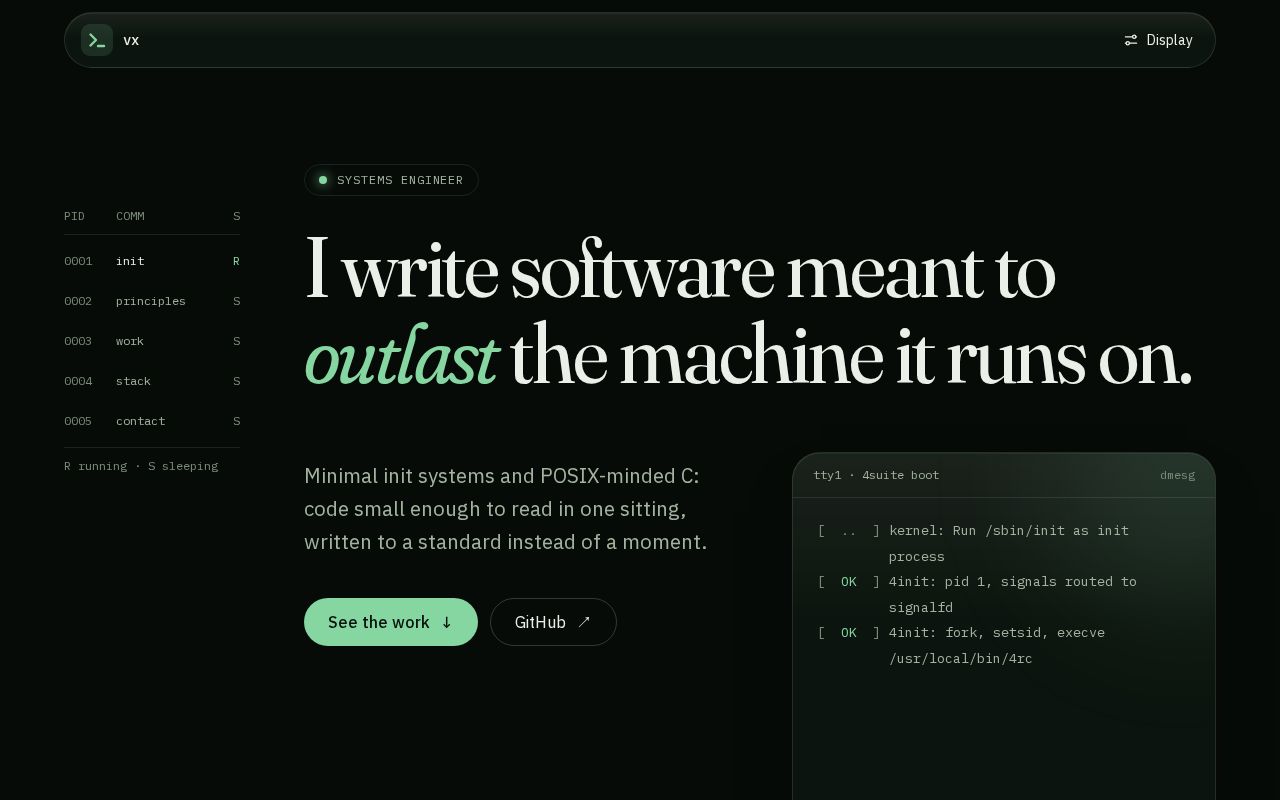Click the R status of init row
Image resolution: width=1280 pixels, height=800 pixels.
(x=236, y=261)
